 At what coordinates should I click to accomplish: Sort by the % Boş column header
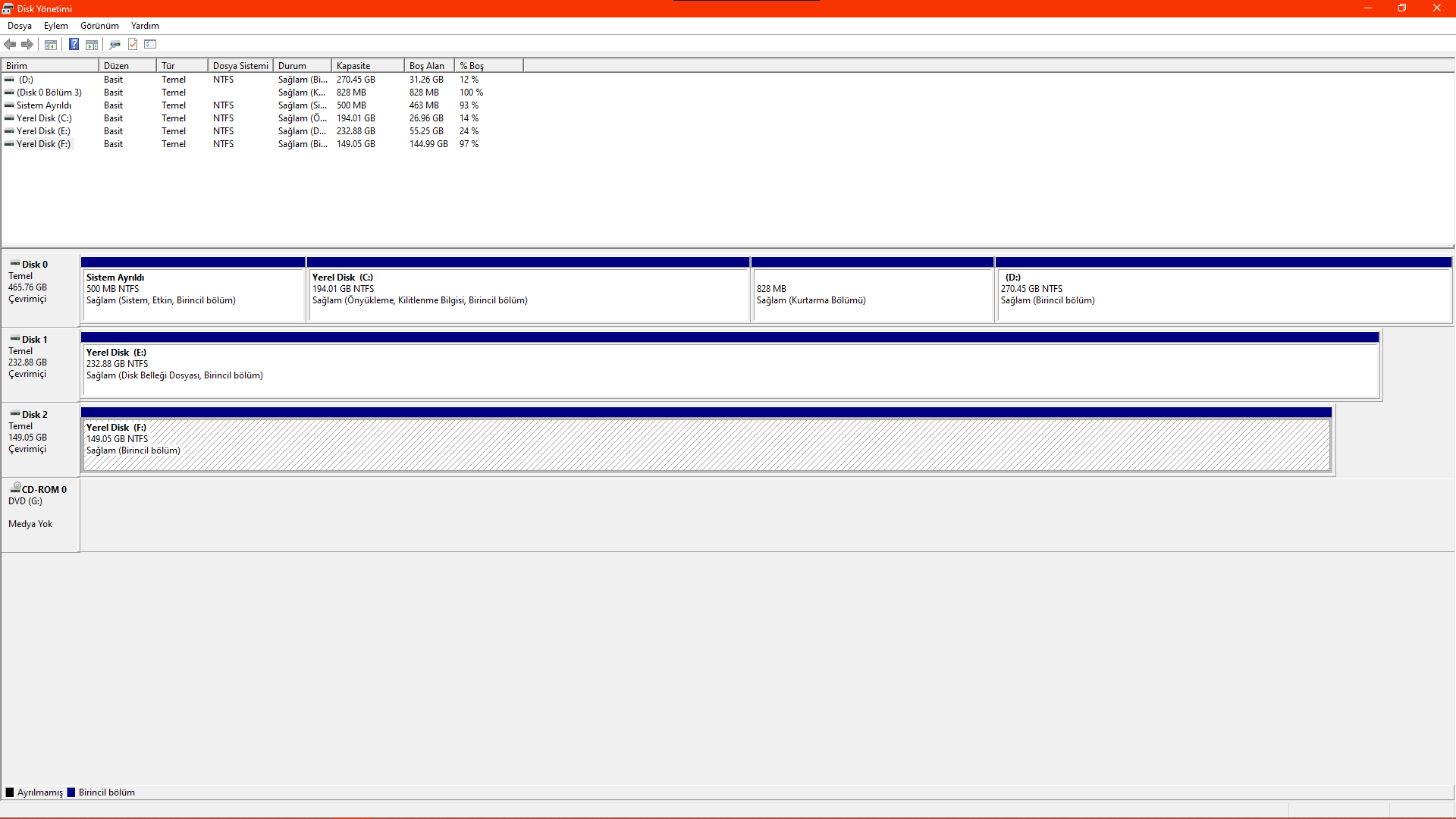pos(489,66)
